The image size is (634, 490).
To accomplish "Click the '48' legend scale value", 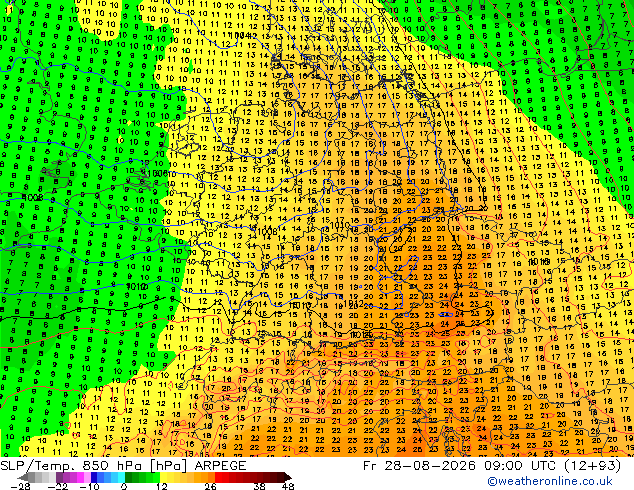I will (x=287, y=486).
